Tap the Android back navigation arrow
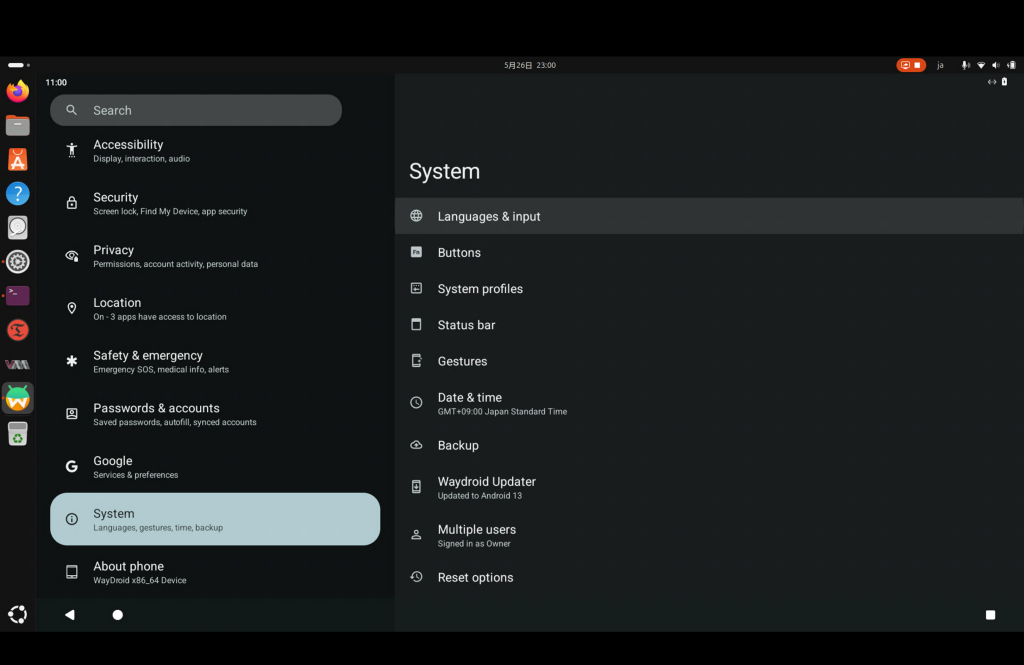The width and height of the screenshot is (1024, 665). click(70, 615)
